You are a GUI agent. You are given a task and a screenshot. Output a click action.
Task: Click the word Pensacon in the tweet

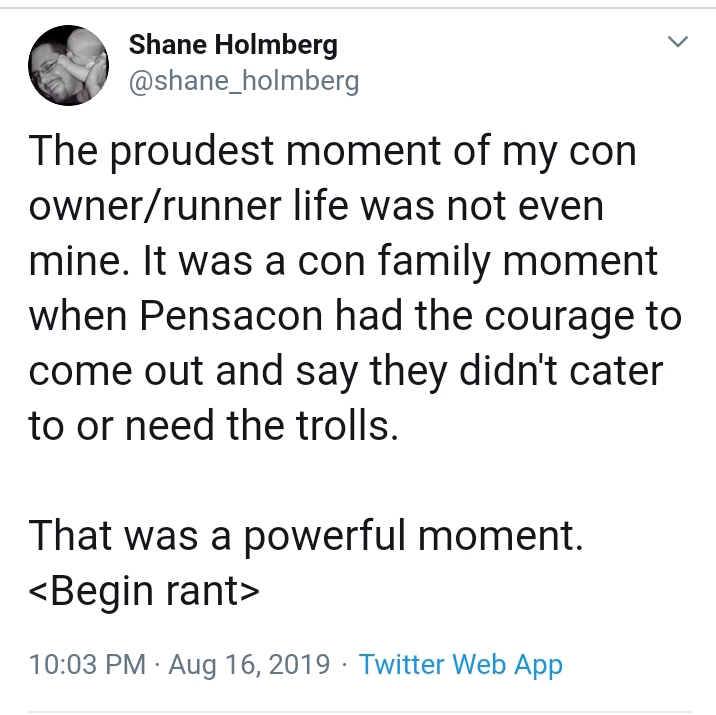pos(231,315)
